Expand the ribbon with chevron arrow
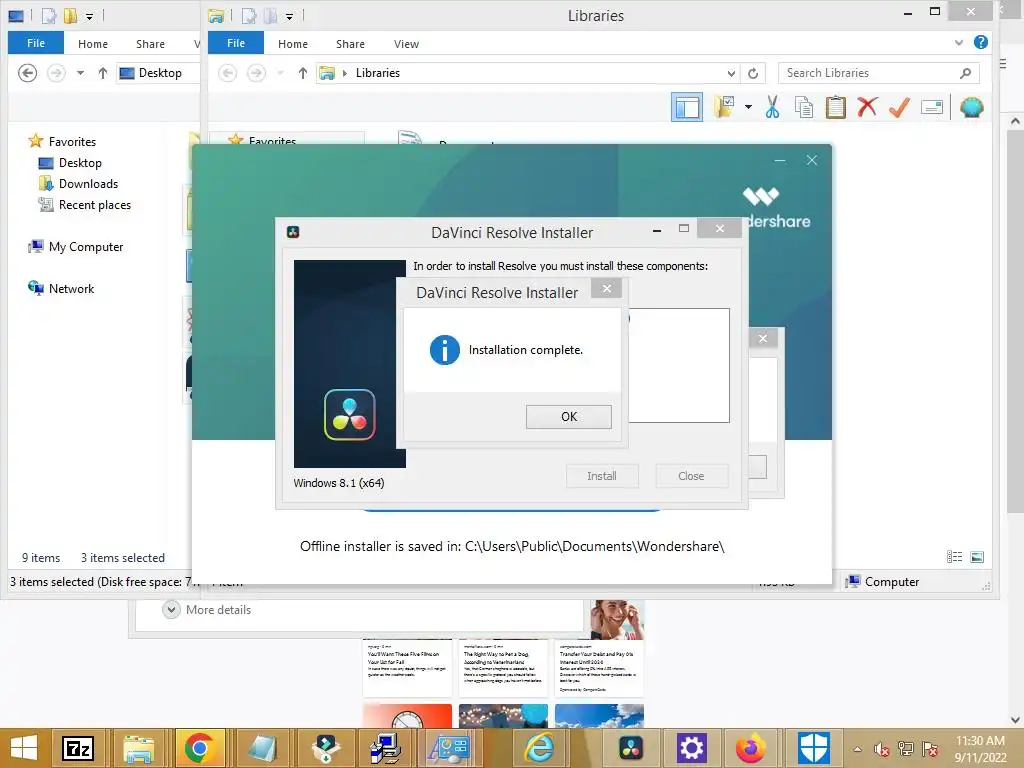1024x768 pixels. pos(959,43)
